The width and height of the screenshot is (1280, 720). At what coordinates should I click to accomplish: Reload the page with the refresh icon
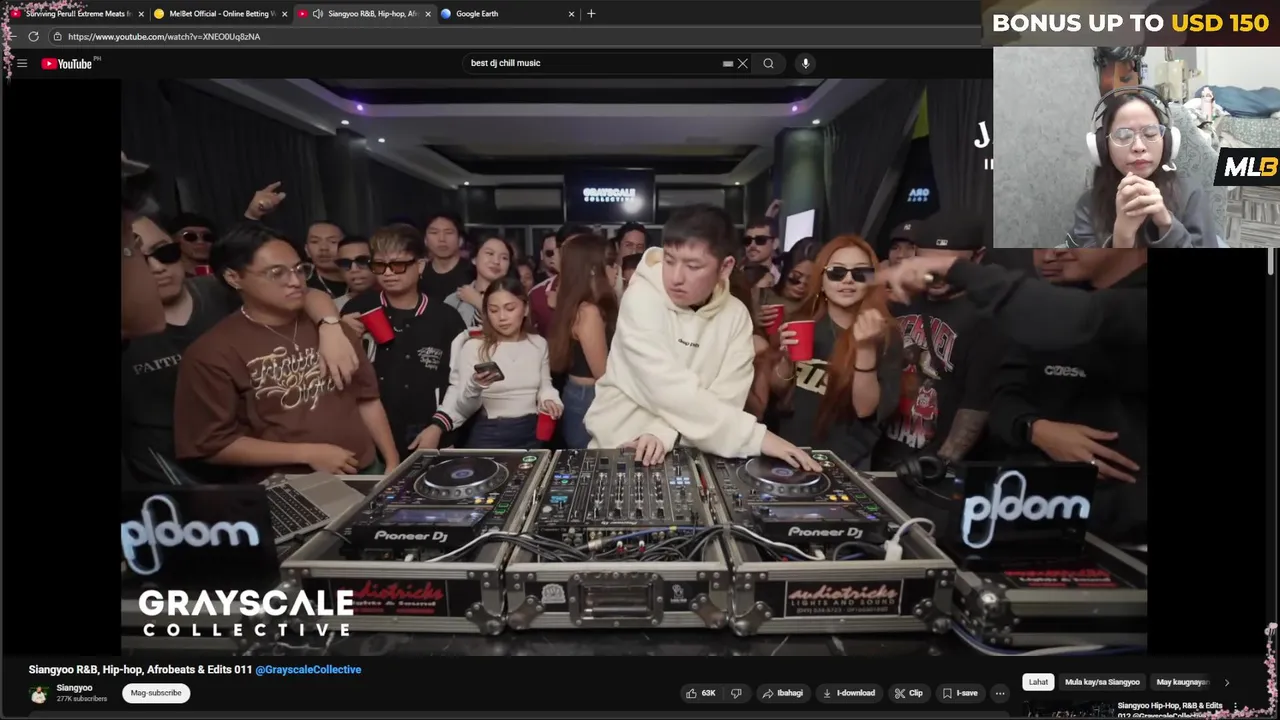(33, 37)
